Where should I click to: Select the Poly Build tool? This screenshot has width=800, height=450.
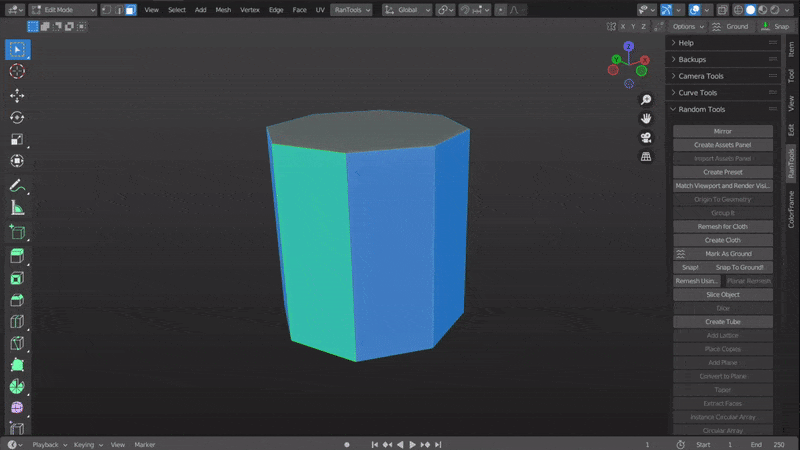click(17, 365)
